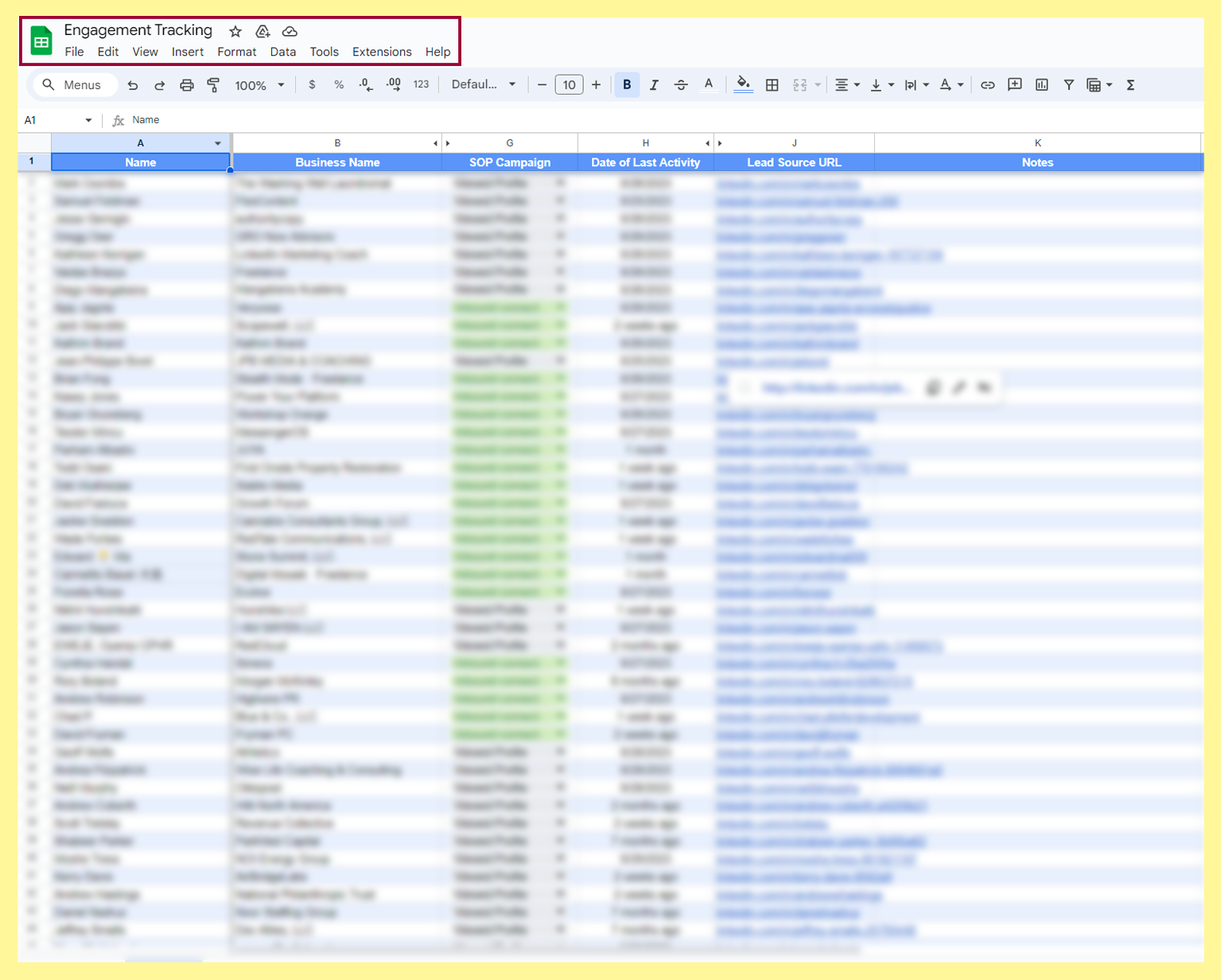This screenshot has height=980, width=1221.
Task: Click the font size 10 field
Action: coord(569,84)
